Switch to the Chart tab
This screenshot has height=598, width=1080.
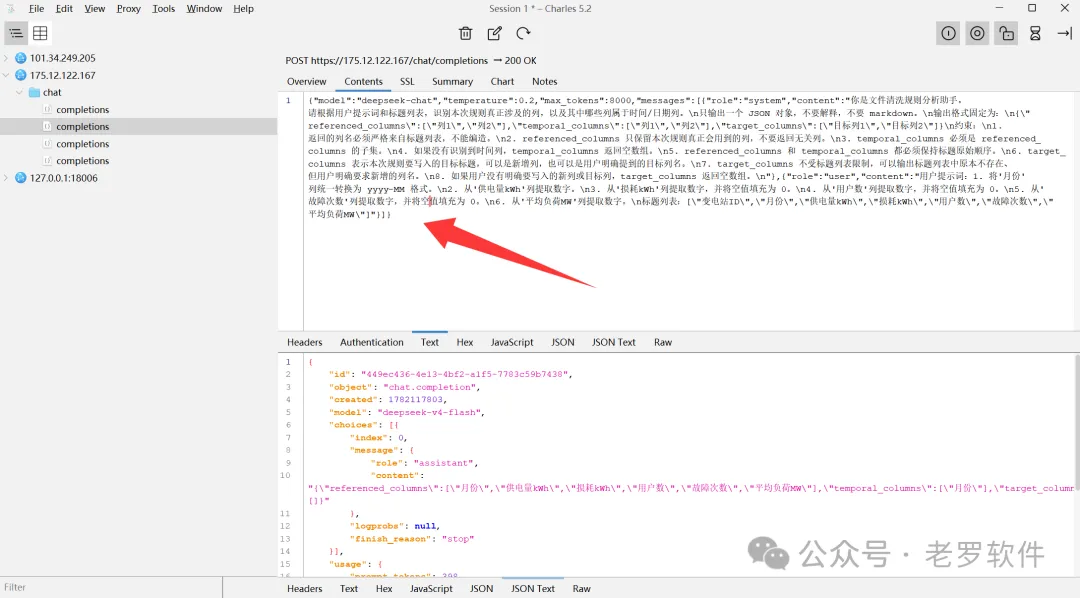point(502,81)
